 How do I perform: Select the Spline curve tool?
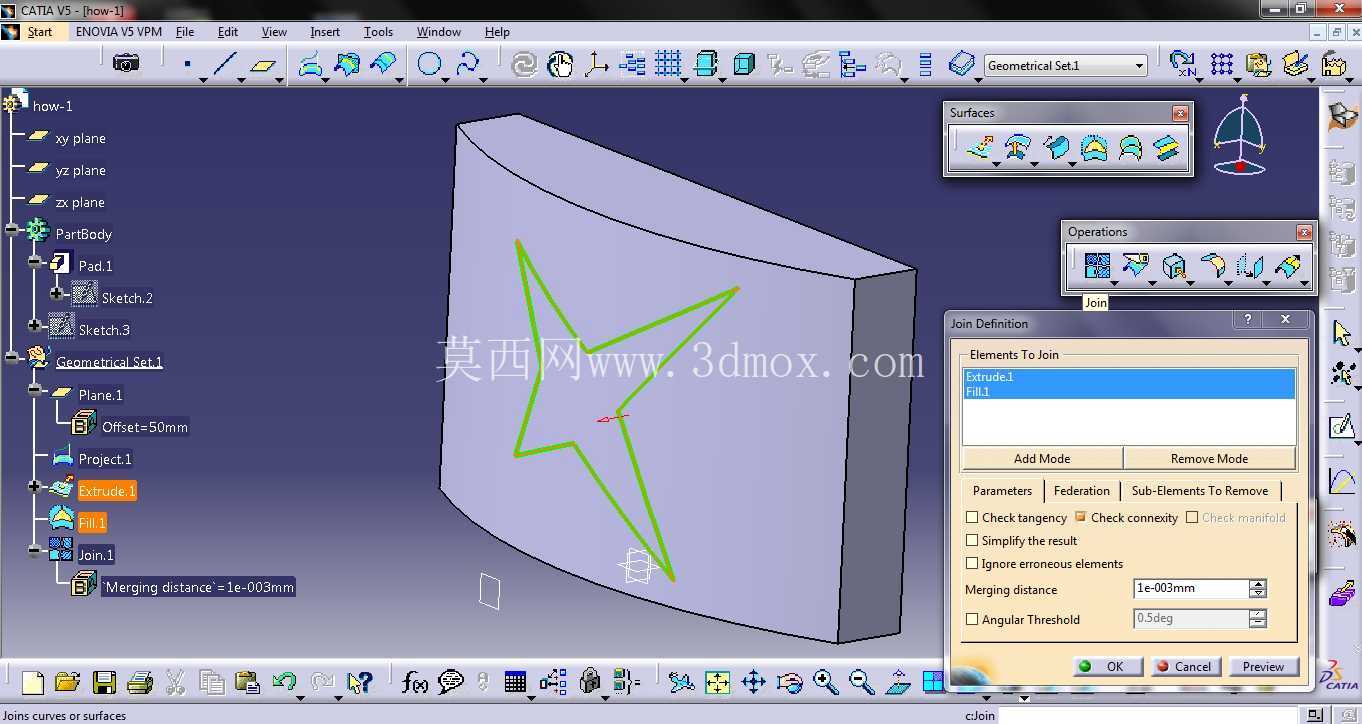(x=468, y=65)
